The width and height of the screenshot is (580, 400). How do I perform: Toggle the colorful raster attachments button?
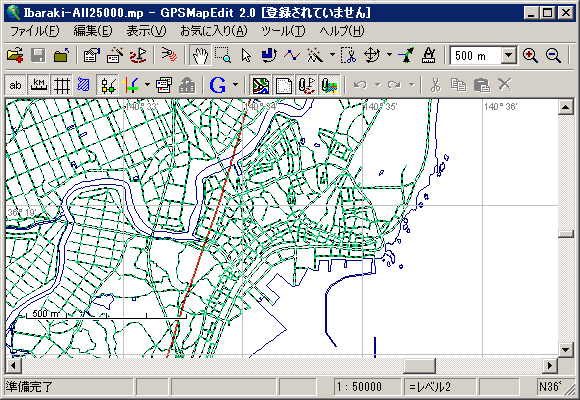(330, 85)
